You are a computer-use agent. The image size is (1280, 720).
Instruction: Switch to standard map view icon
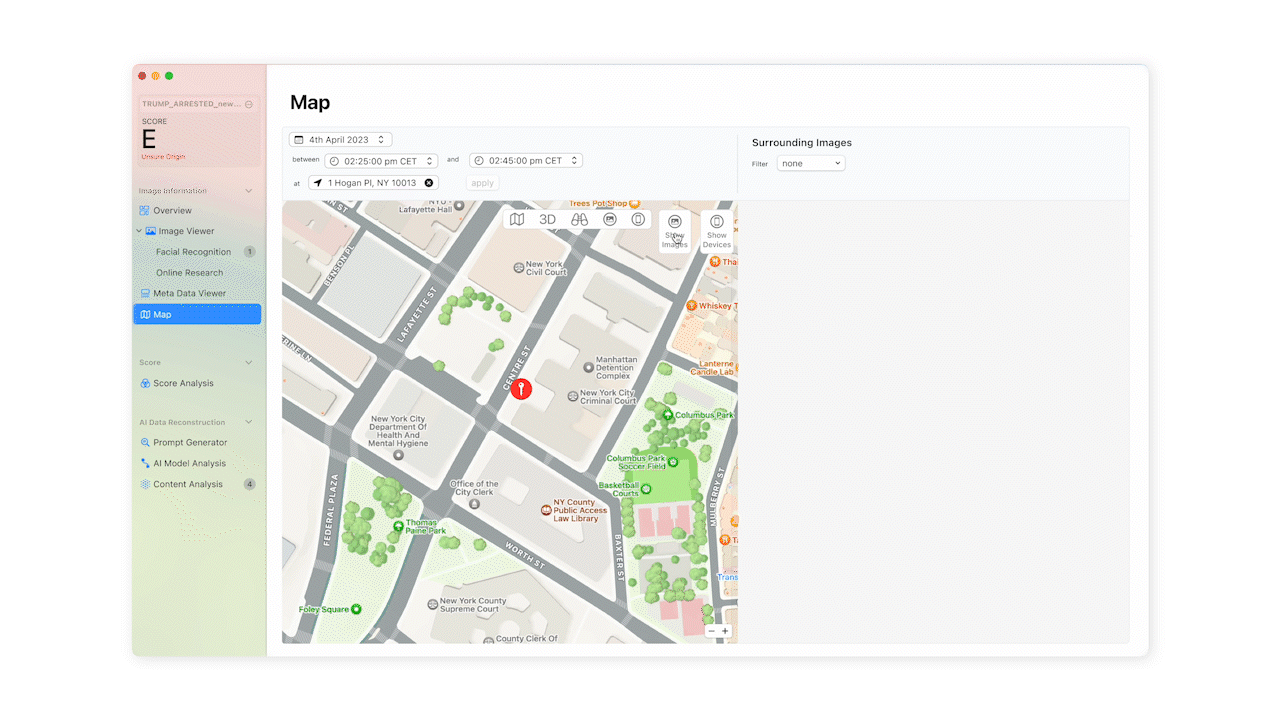pyautogui.click(x=517, y=219)
